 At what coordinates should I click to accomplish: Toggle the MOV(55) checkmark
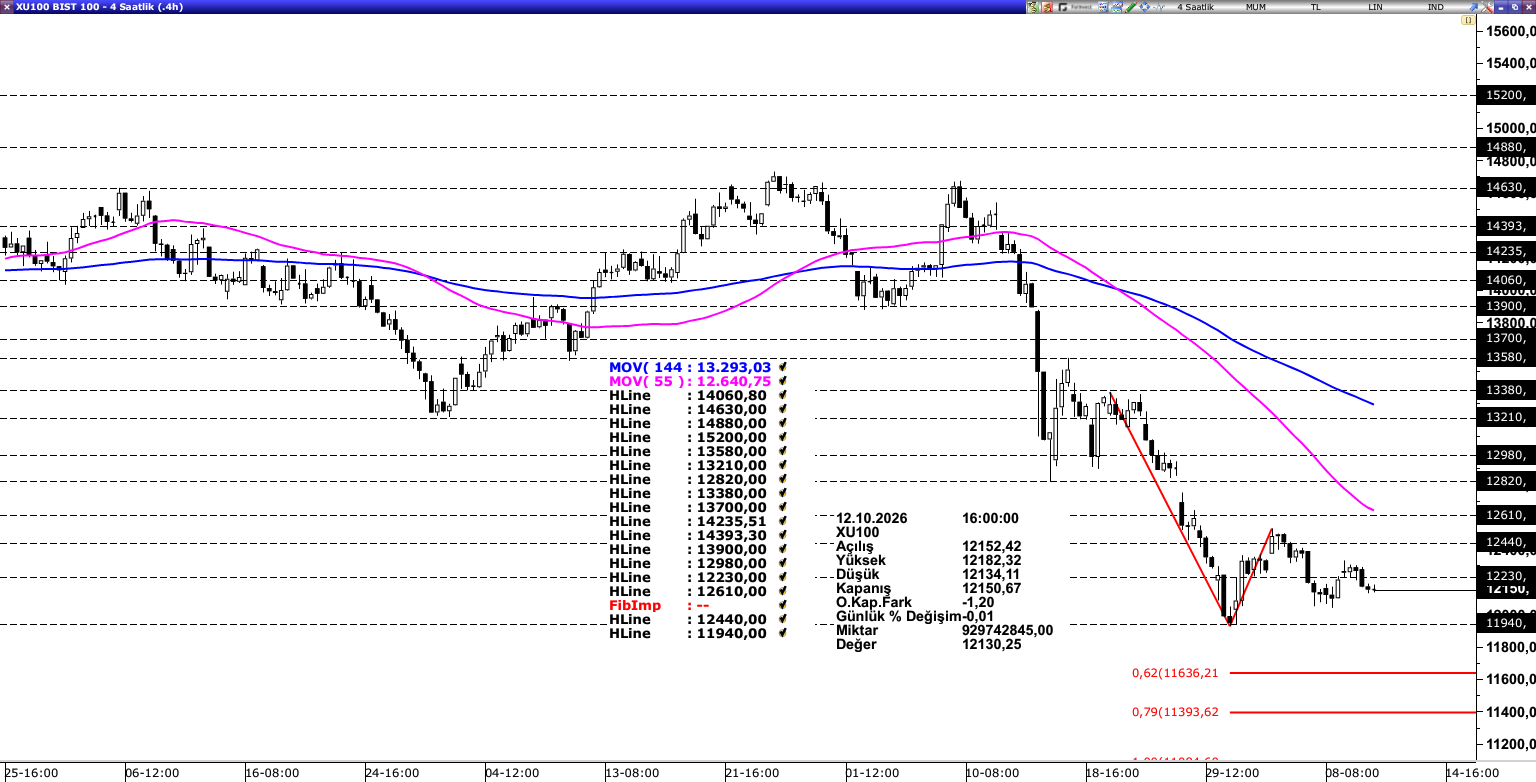pyautogui.click(x=782, y=382)
